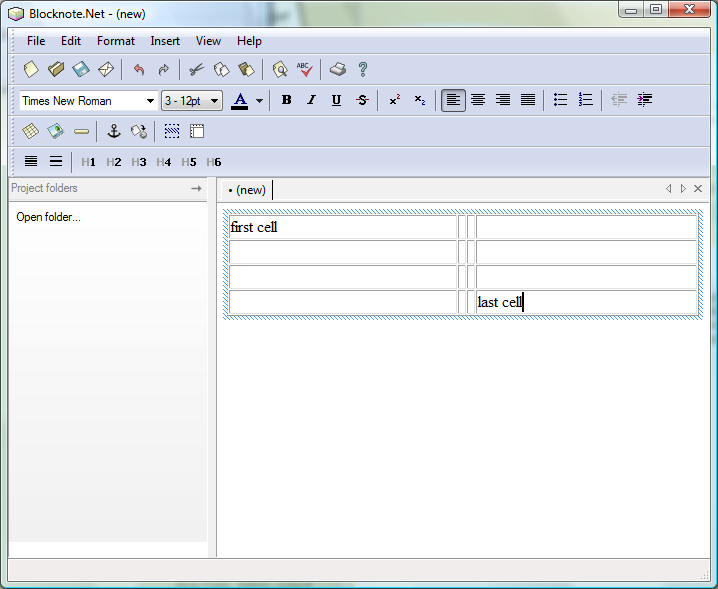Apply Heading 6 style

(214, 162)
